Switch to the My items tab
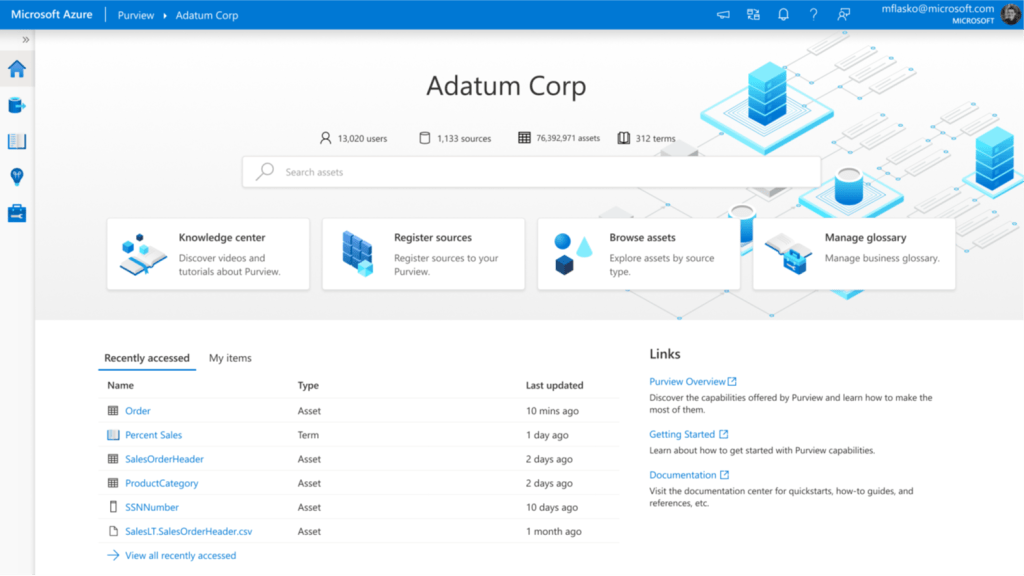This screenshot has width=1024, height=576. coord(230,358)
